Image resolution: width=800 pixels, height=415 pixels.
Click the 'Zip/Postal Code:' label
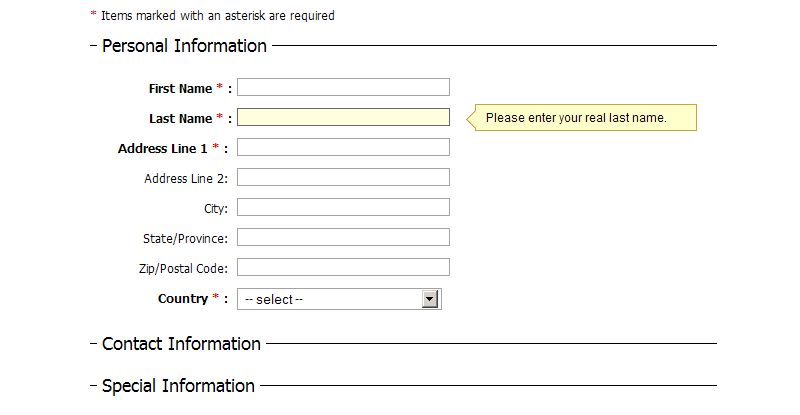183,269
